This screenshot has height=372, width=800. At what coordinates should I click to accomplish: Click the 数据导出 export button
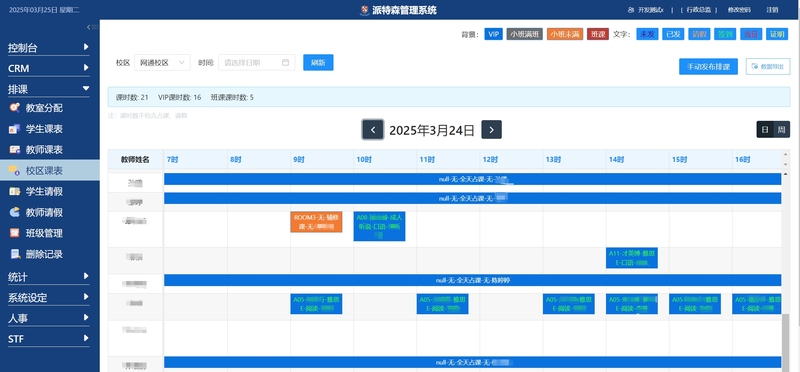768,66
